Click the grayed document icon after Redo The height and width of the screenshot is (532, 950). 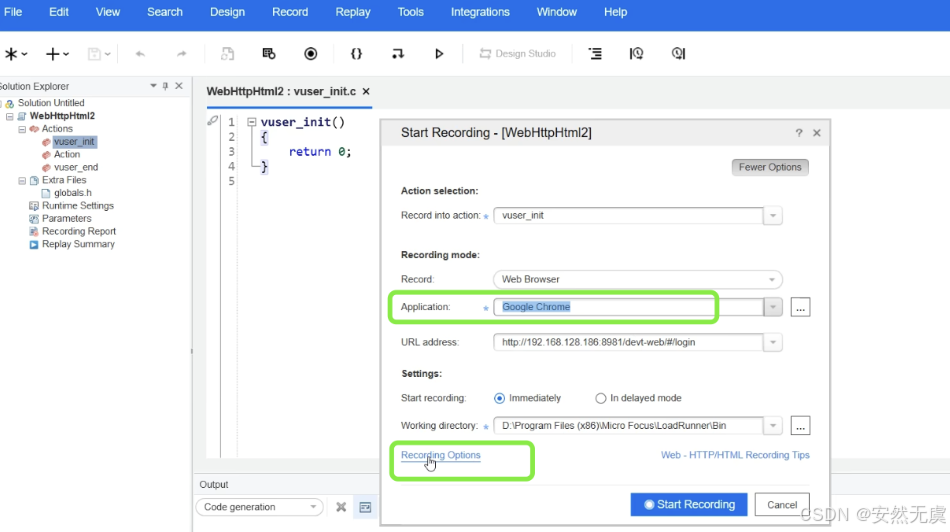[x=227, y=54]
